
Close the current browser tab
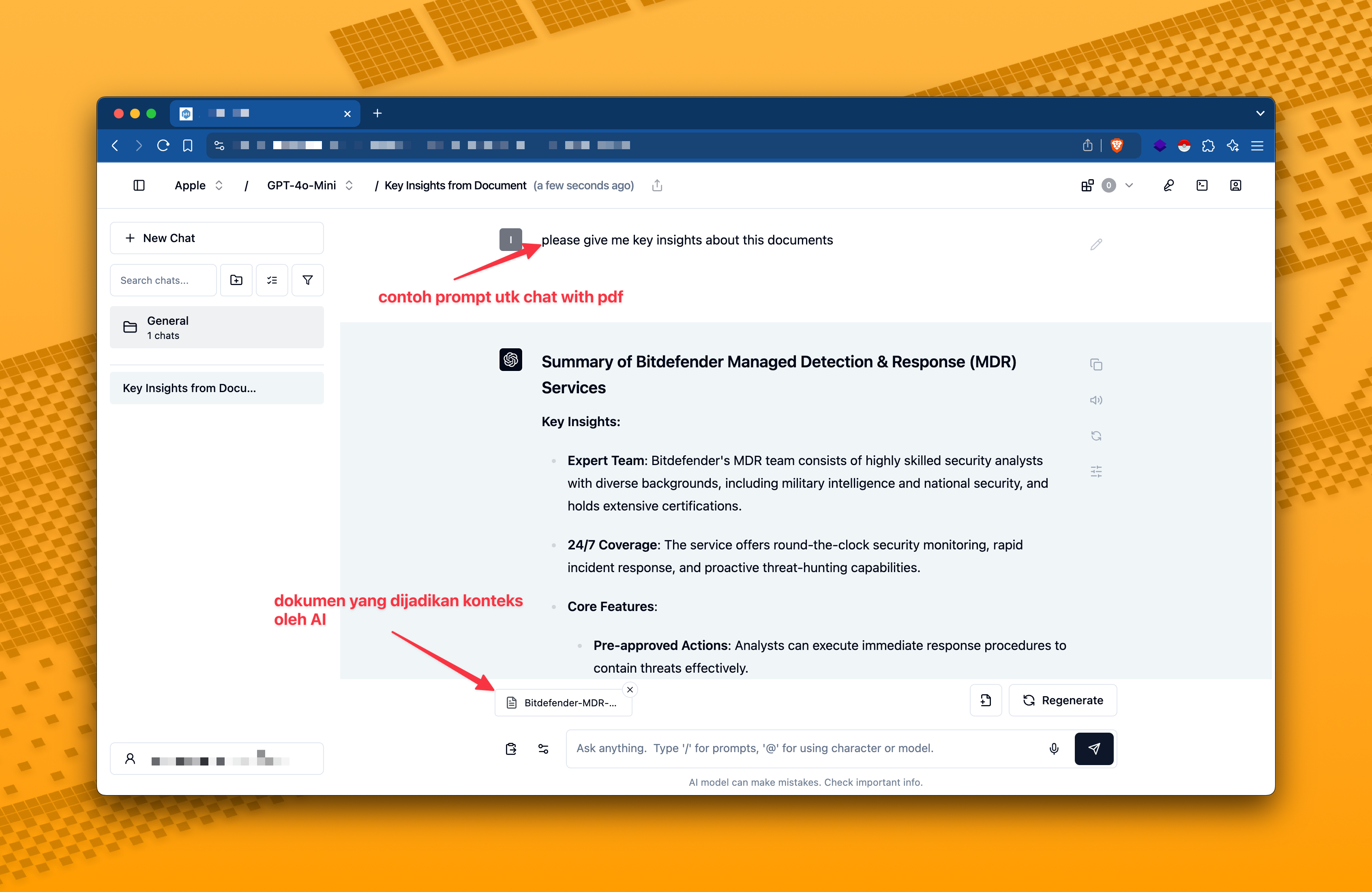(x=347, y=114)
